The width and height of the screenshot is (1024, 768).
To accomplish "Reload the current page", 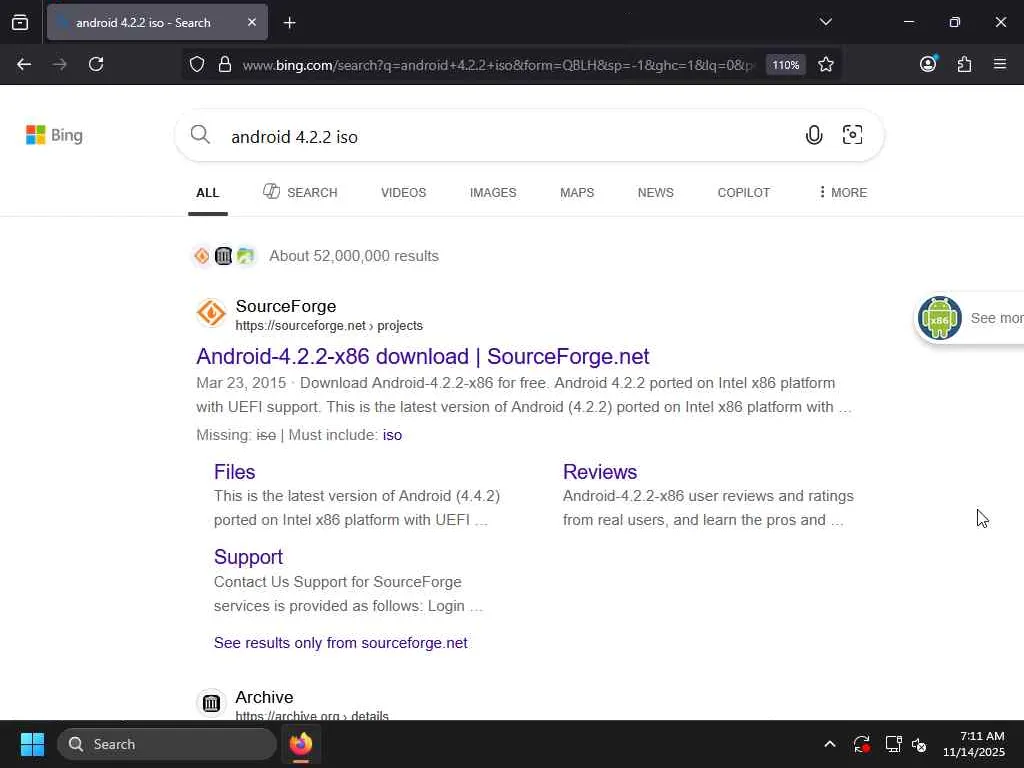I will pyautogui.click(x=96, y=64).
